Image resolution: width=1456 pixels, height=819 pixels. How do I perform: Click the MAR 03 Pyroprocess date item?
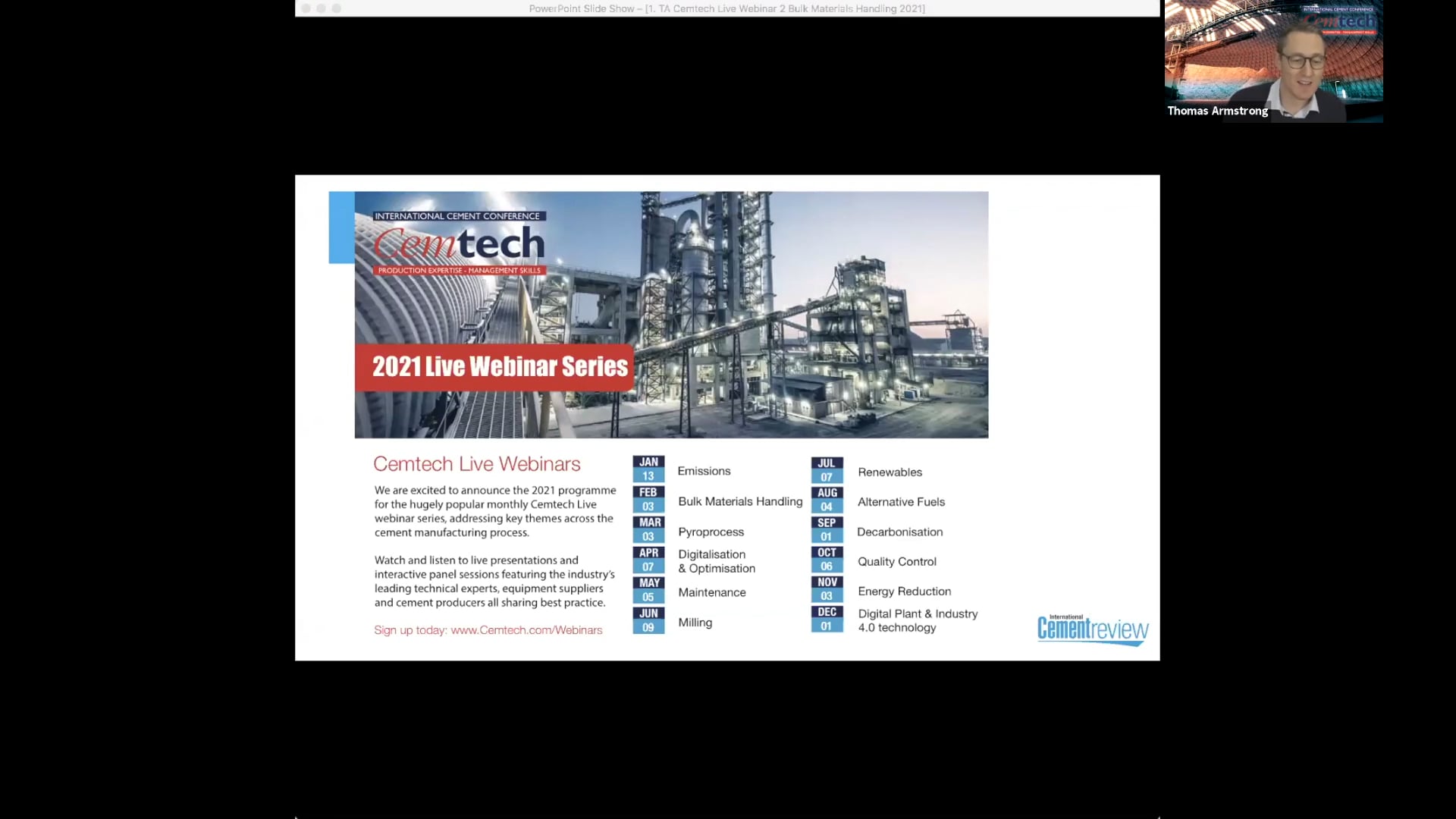(x=647, y=530)
